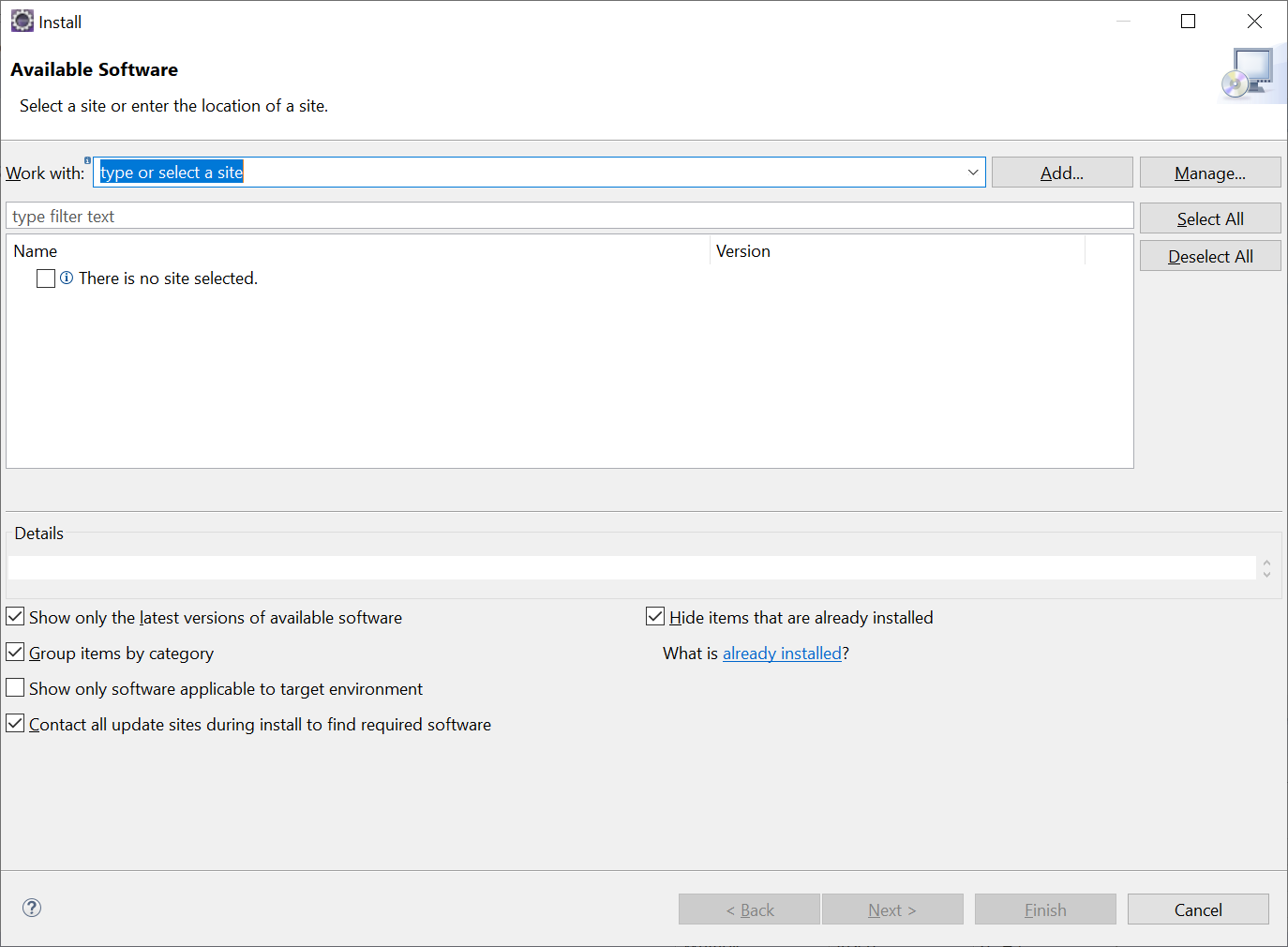Image resolution: width=1288 pixels, height=947 pixels.
Task: Click the Select All button
Action: 1209,218
